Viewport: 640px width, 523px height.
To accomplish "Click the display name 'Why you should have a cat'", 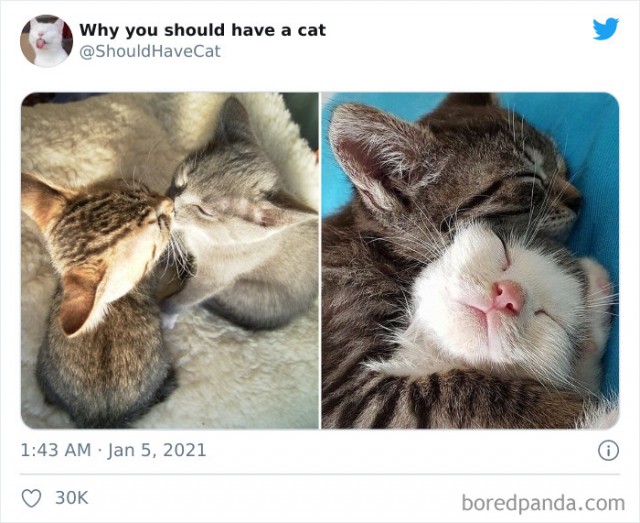I will pyautogui.click(x=202, y=30).
